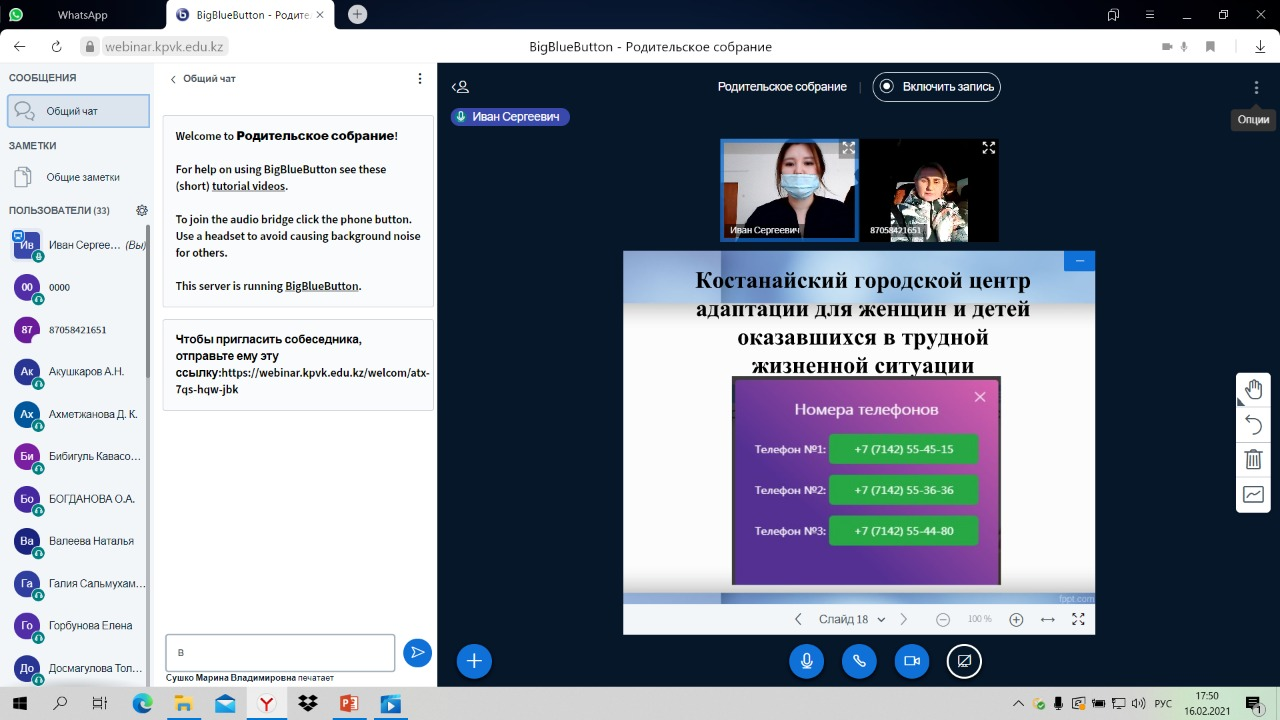Open Общий чат in messages
Viewport: 1280px width, 720px height.
[78, 111]
